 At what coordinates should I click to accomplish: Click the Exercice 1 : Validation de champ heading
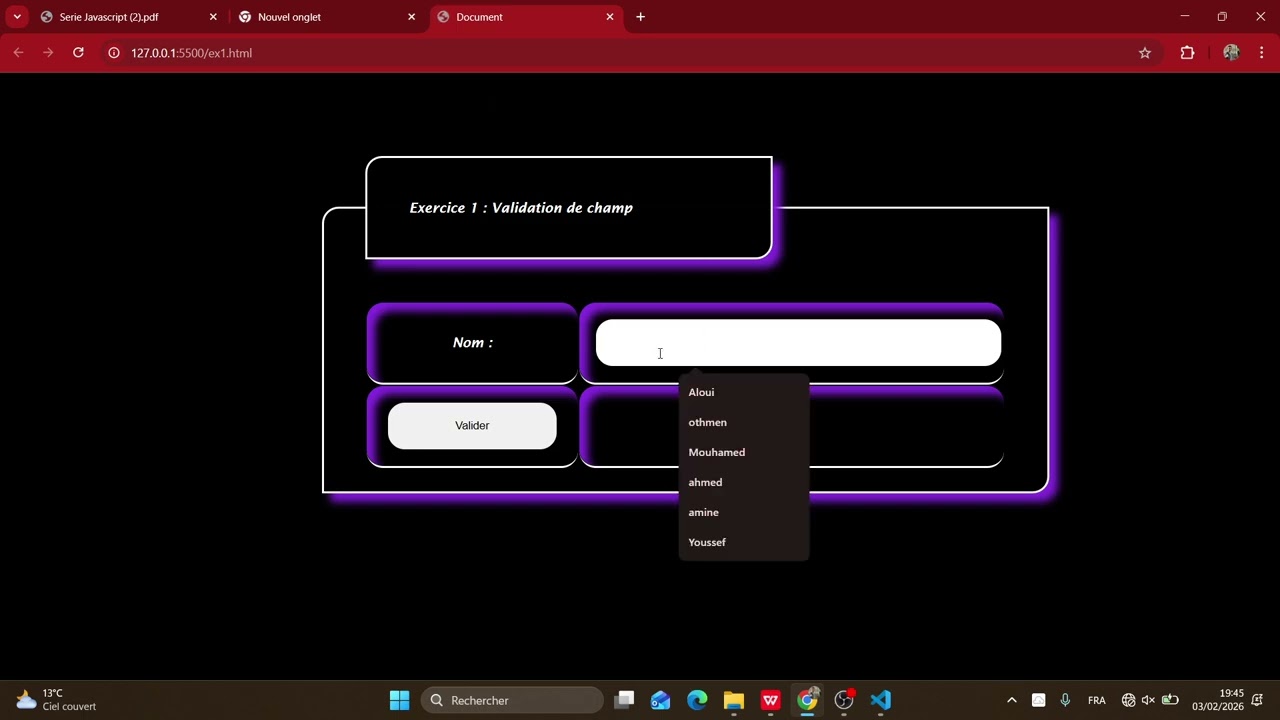point(521,208)
